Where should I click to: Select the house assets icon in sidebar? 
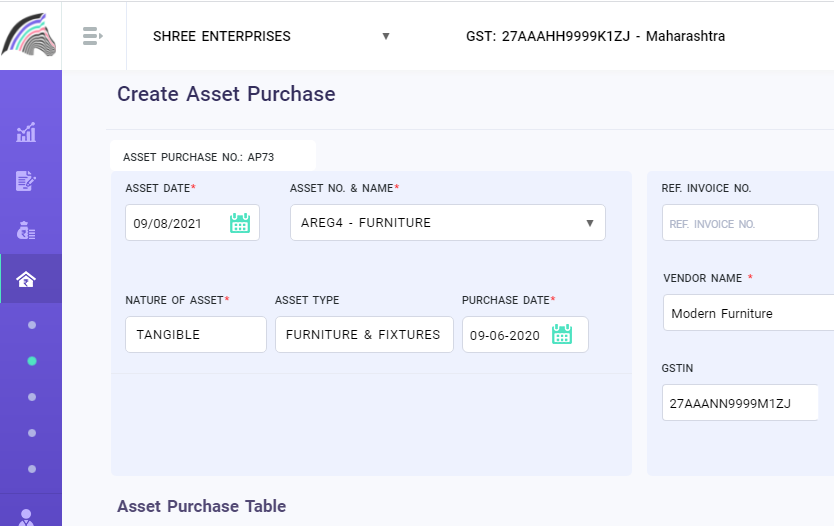pos(27,279)
